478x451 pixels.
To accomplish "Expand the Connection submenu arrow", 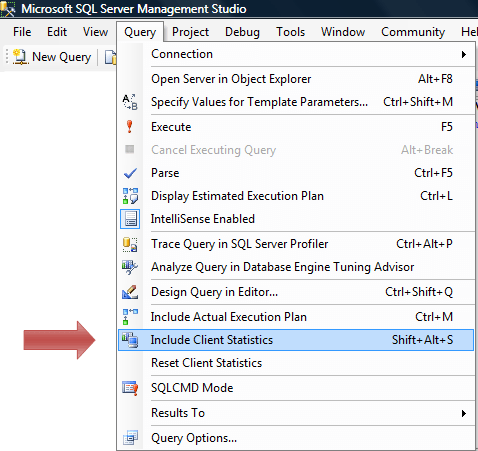I will tap(464, 54).
